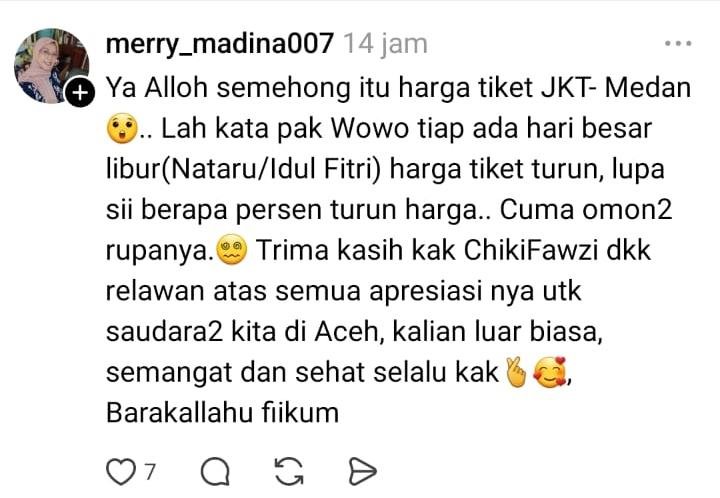Click the JKT- Medan text
The image size is (720, 498).
click(615, 88)
